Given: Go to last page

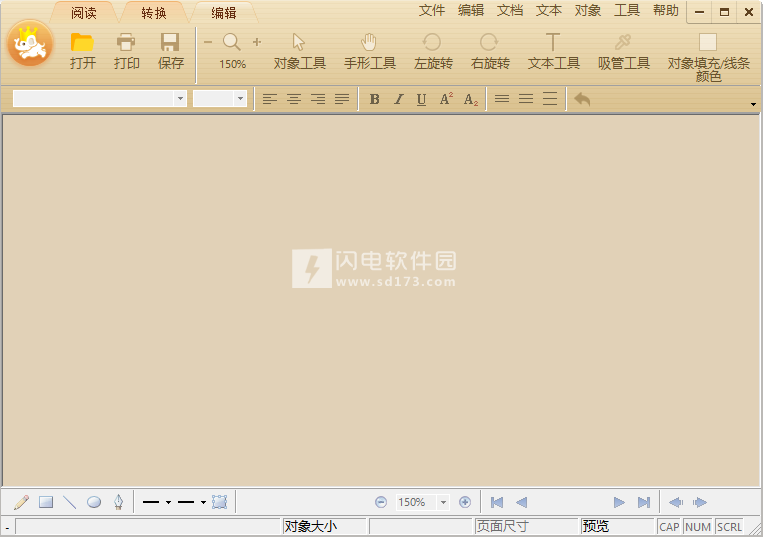Looking at the screenshot, I should pyautogui.click(x=644, y=502).
